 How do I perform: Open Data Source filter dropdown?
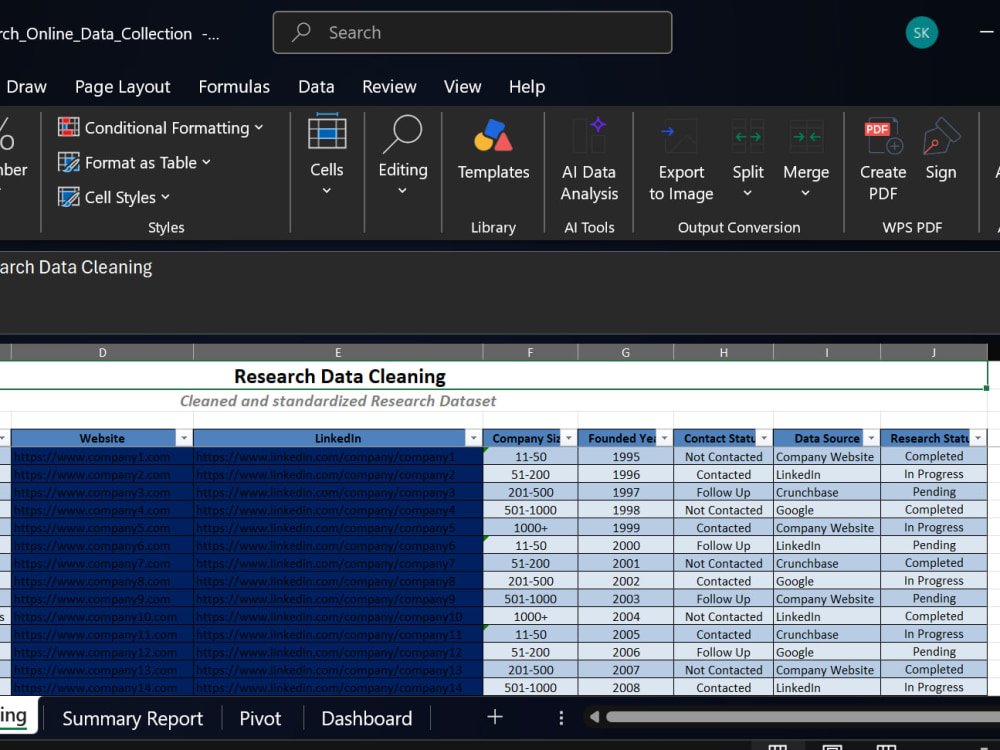pyautogui.click(x=871, y=438)
